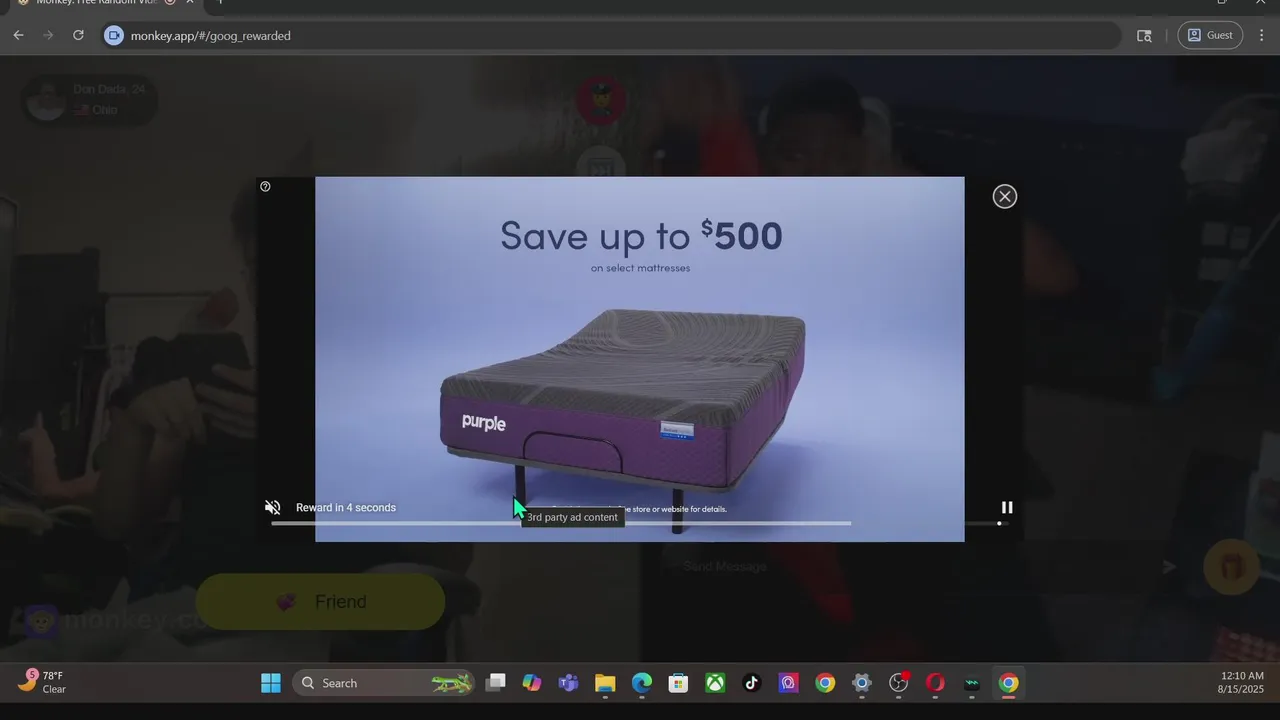Open the browser side panel icon
Viewport: 1280px width, 720px height.
(x=1144, y=36)
